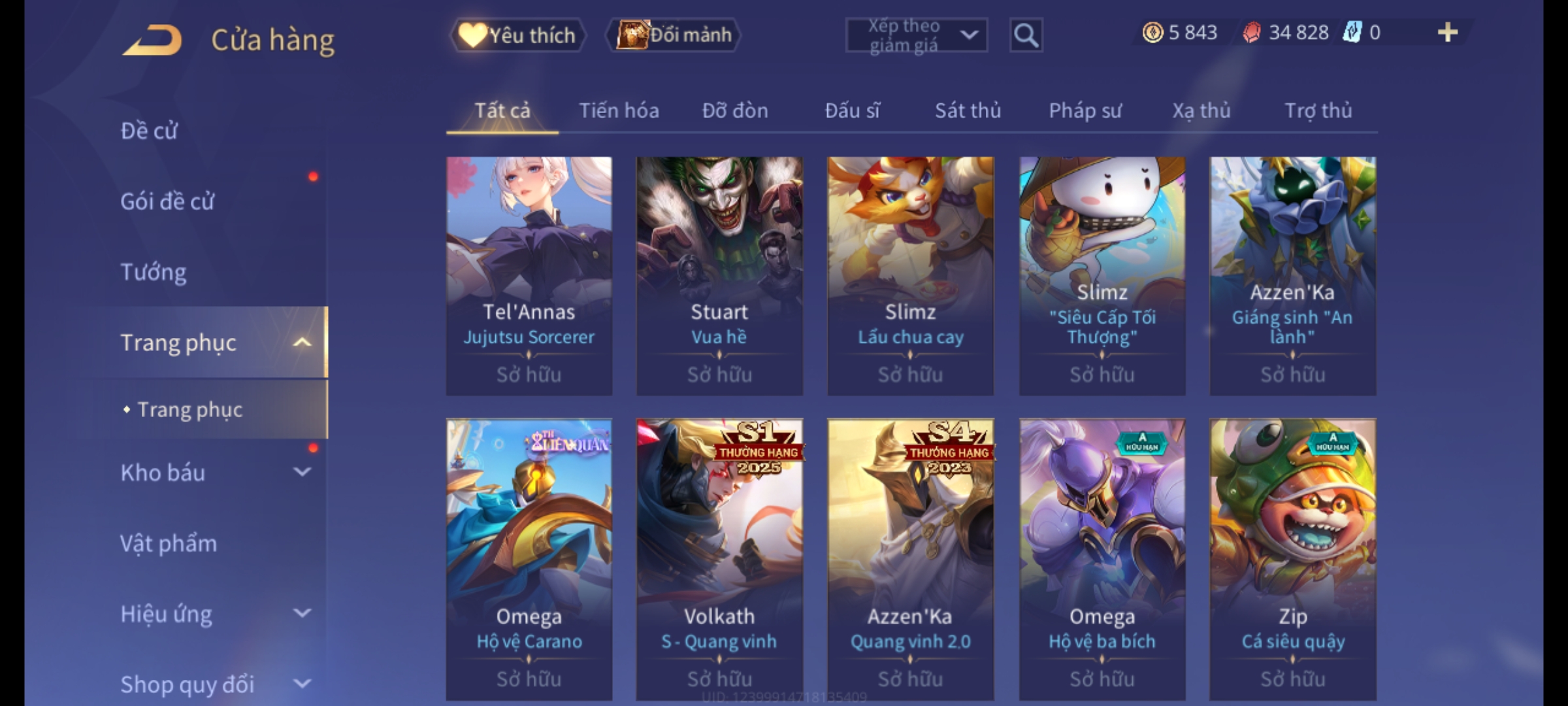
Task: Open the search magnifier icon
Action: click(x=1026, y=35)
